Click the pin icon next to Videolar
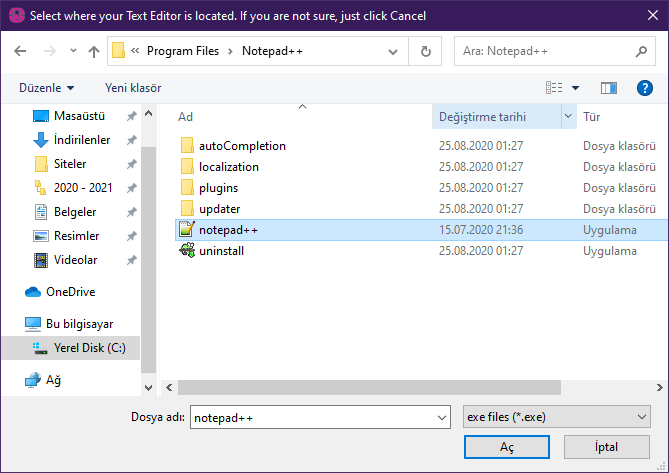The height and width of the screenshot is (473, 669). click(x=132, y=260)
